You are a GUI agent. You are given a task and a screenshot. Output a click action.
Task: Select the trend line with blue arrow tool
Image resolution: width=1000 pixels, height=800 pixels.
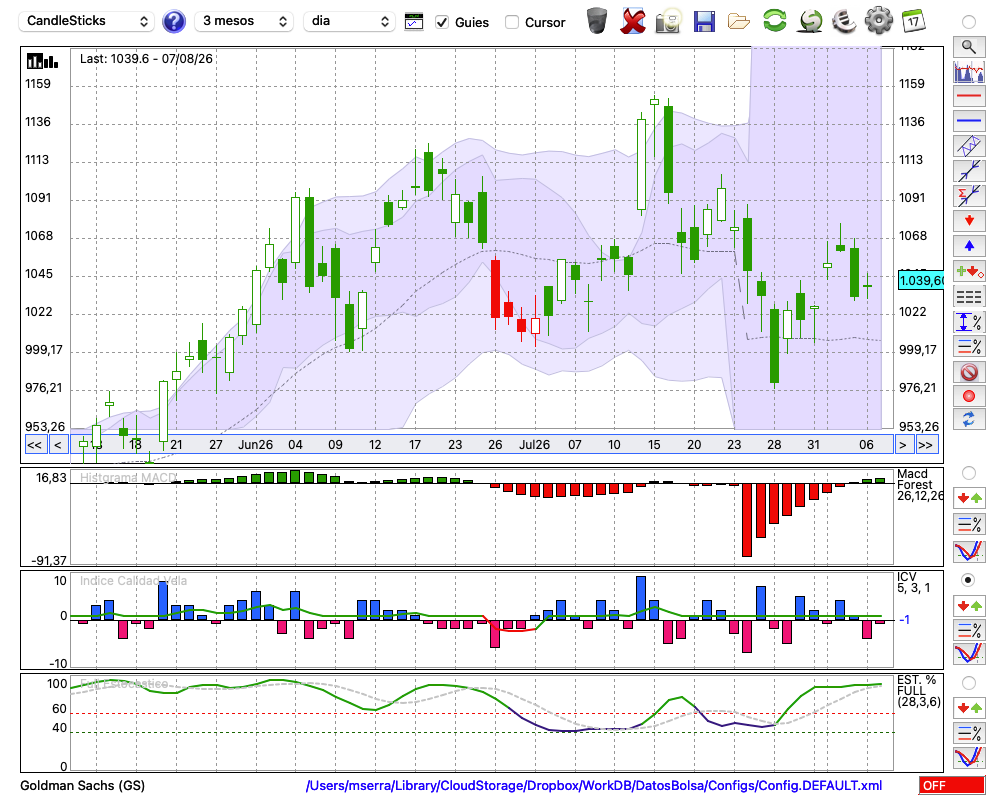[x=969, y=171]
